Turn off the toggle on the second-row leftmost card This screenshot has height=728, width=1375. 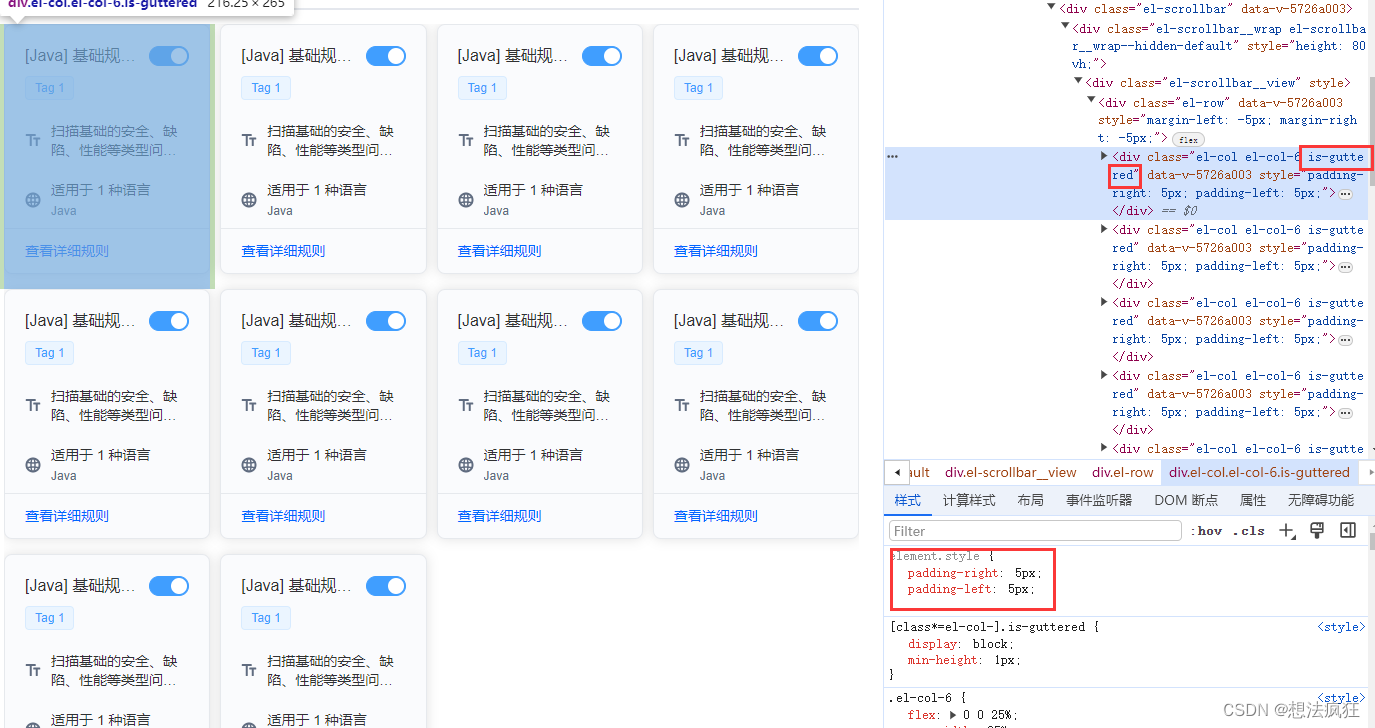point(168,320)
